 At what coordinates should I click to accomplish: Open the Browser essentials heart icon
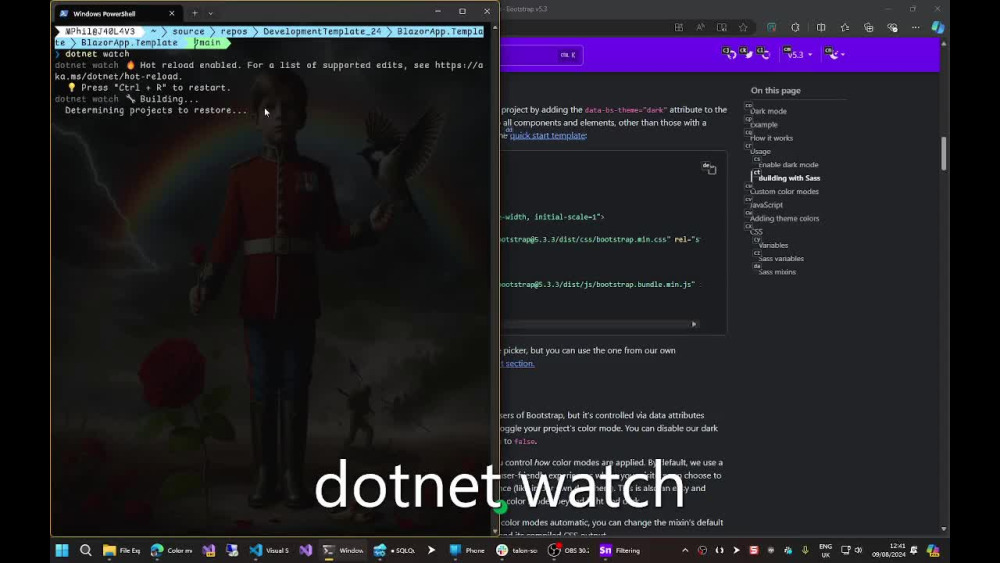click(892, 27)
